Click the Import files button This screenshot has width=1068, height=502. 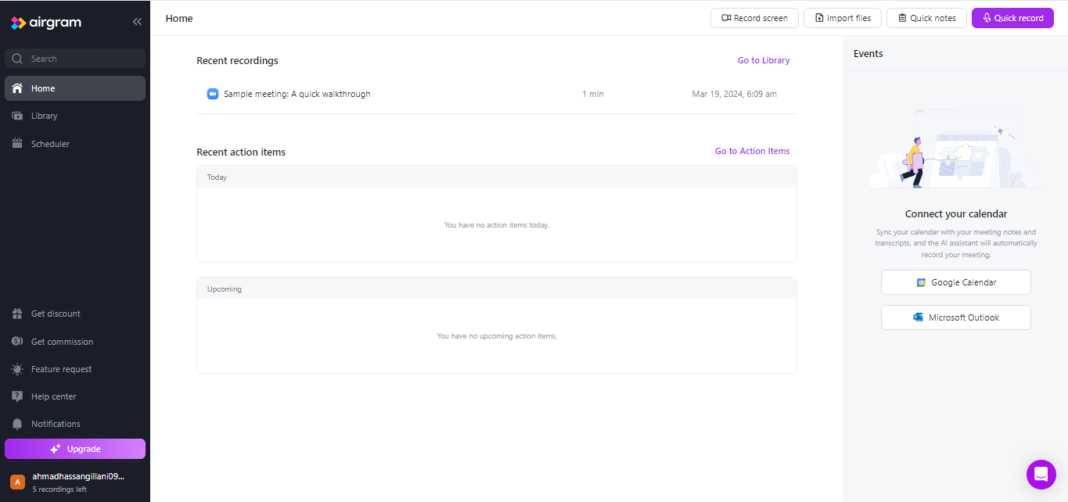[x=842, y=18]
